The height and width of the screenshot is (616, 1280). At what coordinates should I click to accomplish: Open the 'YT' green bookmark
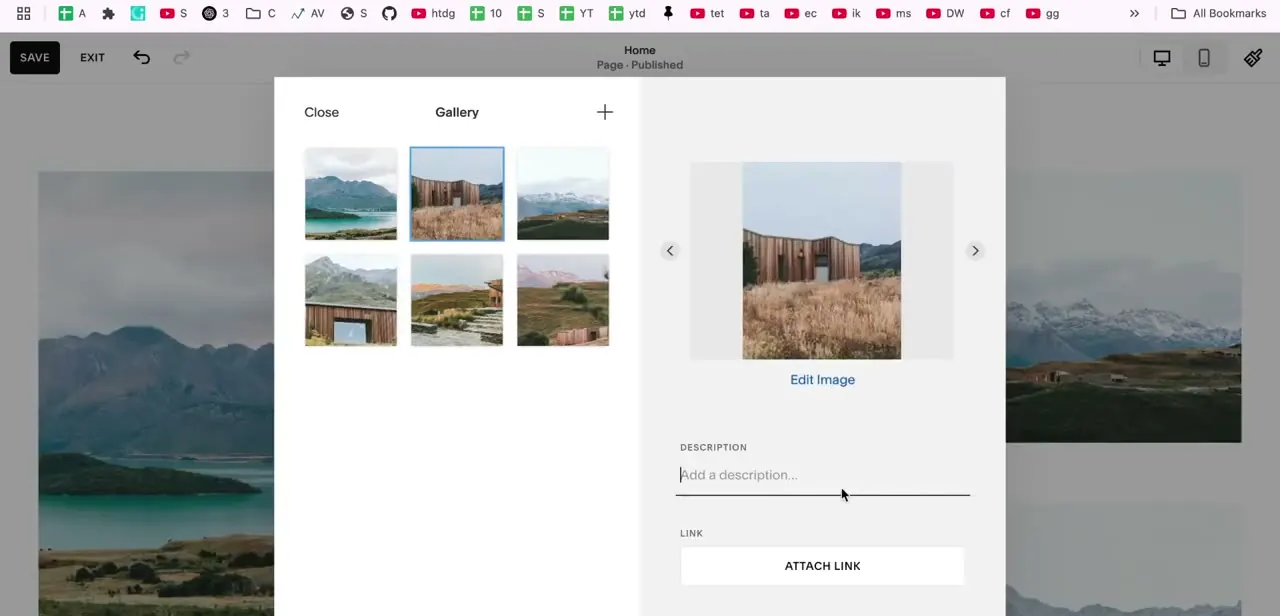point(576,14)
